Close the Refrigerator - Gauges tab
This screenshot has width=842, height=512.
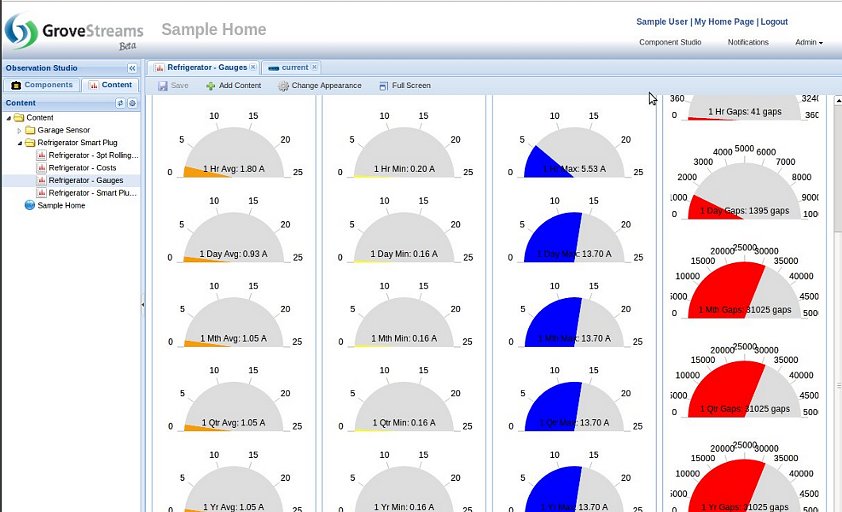tap(253, 67)
